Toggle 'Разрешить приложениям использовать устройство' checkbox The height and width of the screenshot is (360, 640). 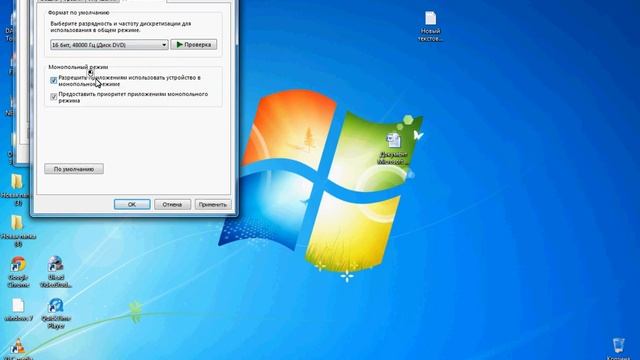tap(53, 80)
